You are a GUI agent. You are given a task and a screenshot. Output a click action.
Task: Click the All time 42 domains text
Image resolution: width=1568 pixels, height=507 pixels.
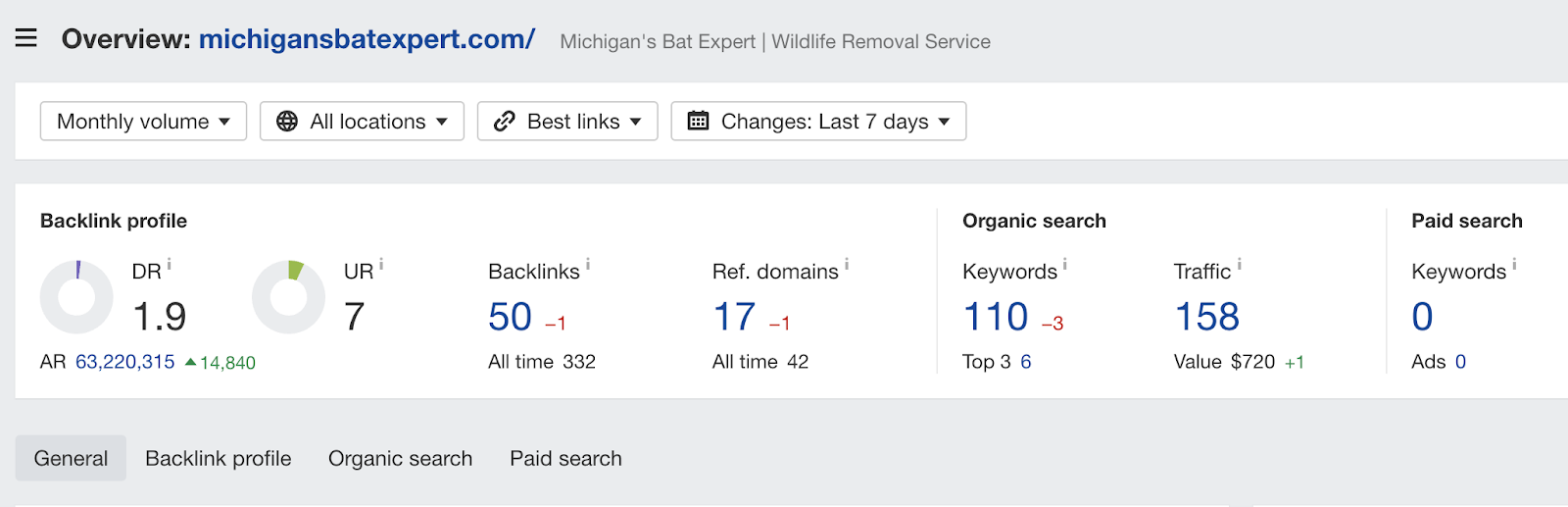pyautogui.click(x=760, y=362)
